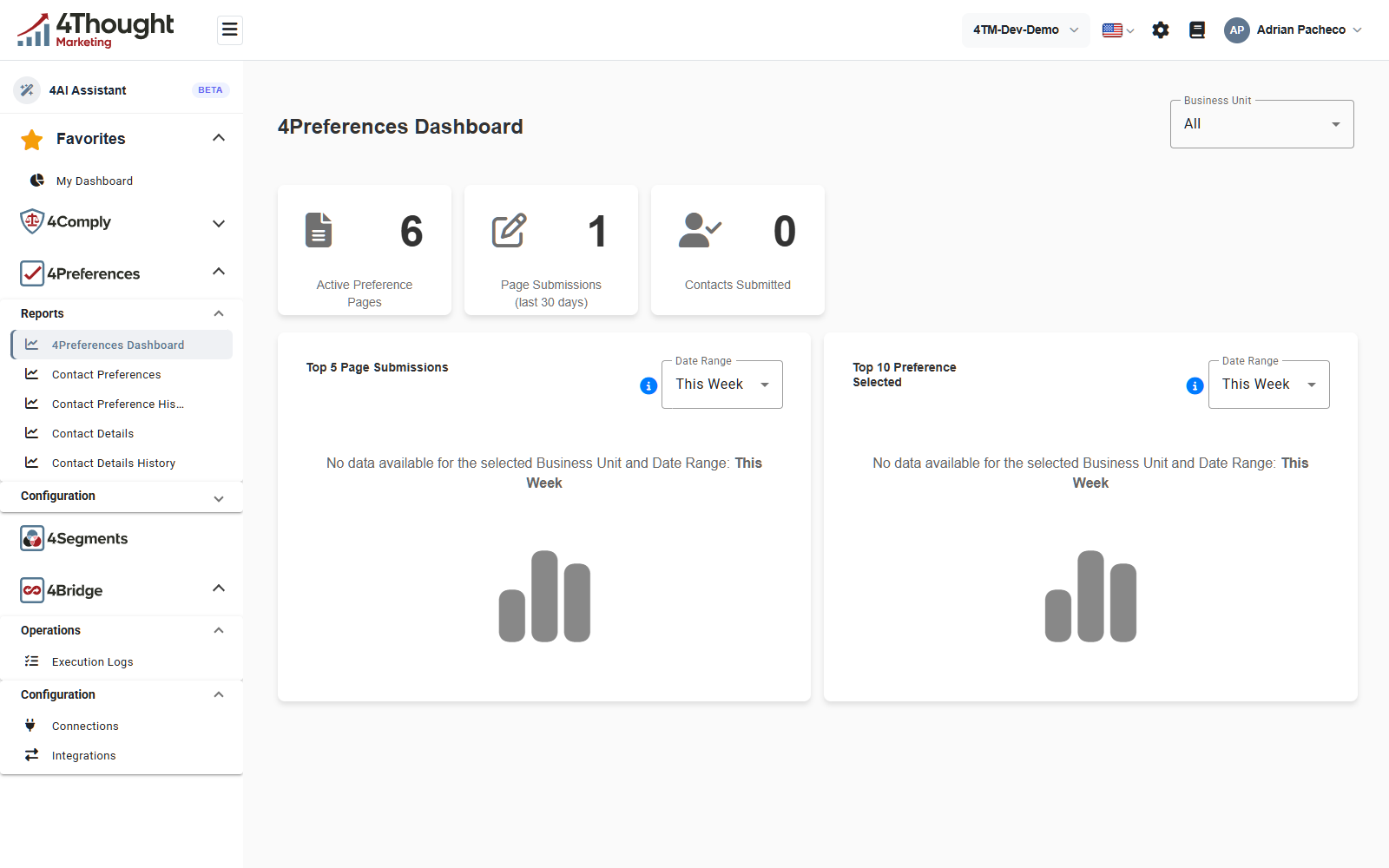Image resolution: width=1389 pixels, height=868 pixels.
Task: Click the Connections plug icon
Action: coord(30,725)
